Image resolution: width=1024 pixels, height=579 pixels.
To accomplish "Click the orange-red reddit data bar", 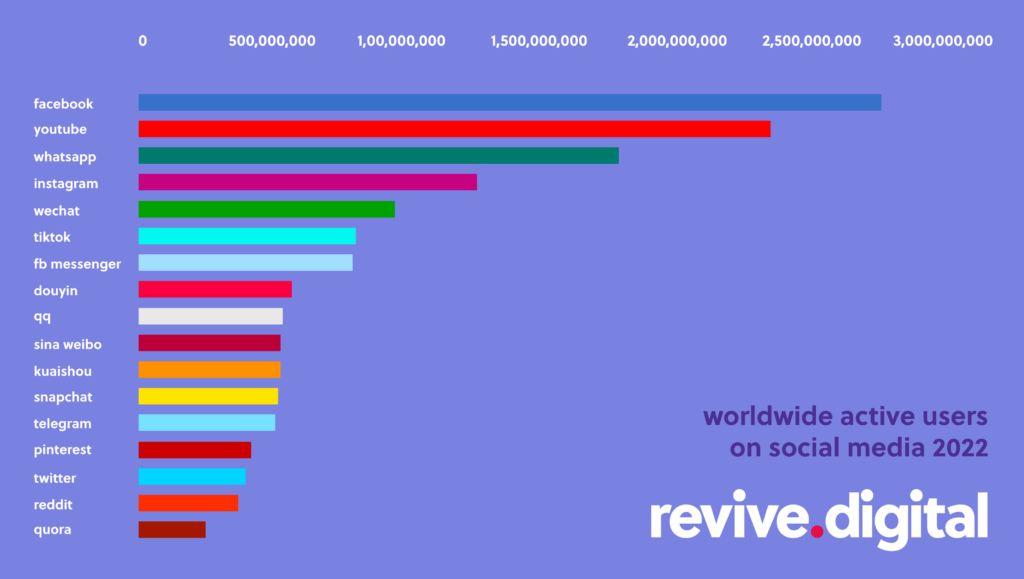I will tap(188, 503).
